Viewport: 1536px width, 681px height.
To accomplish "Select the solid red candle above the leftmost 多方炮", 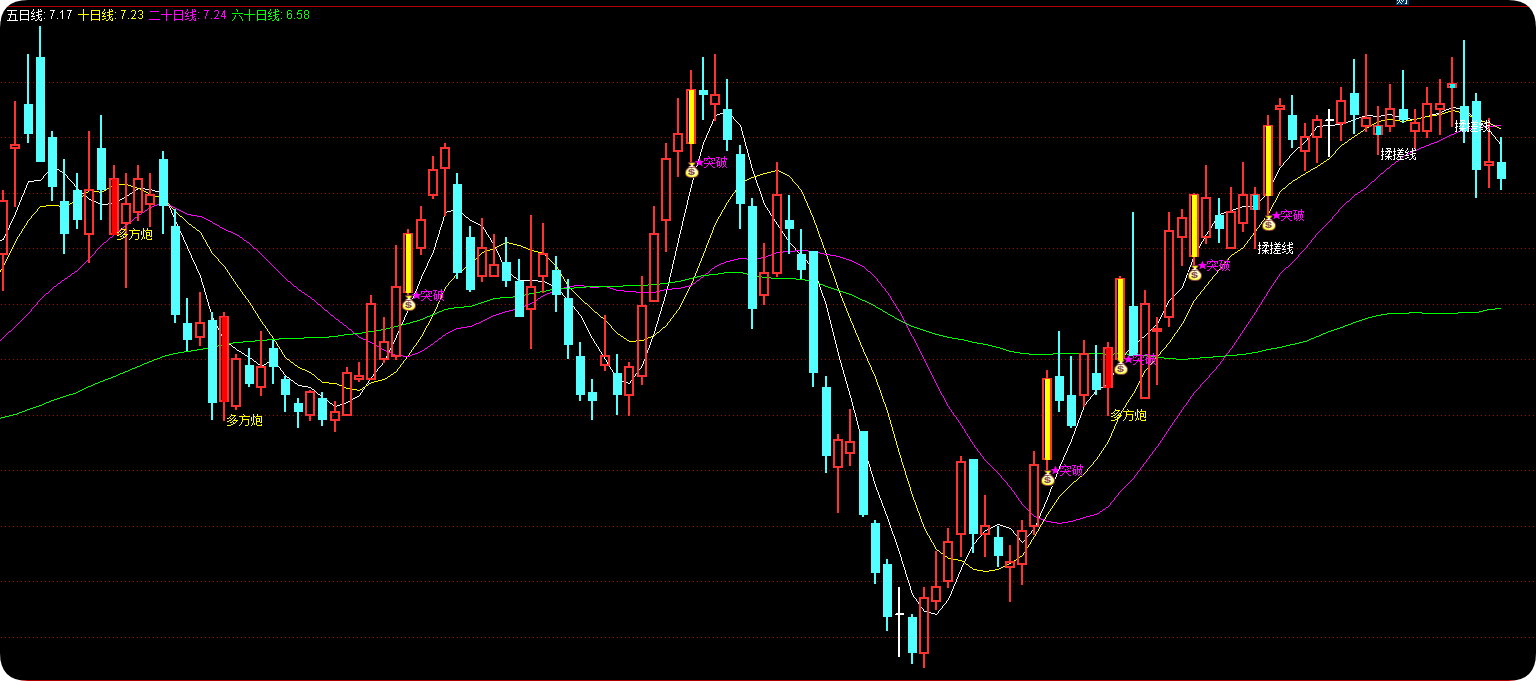I will tap(114, 206).
